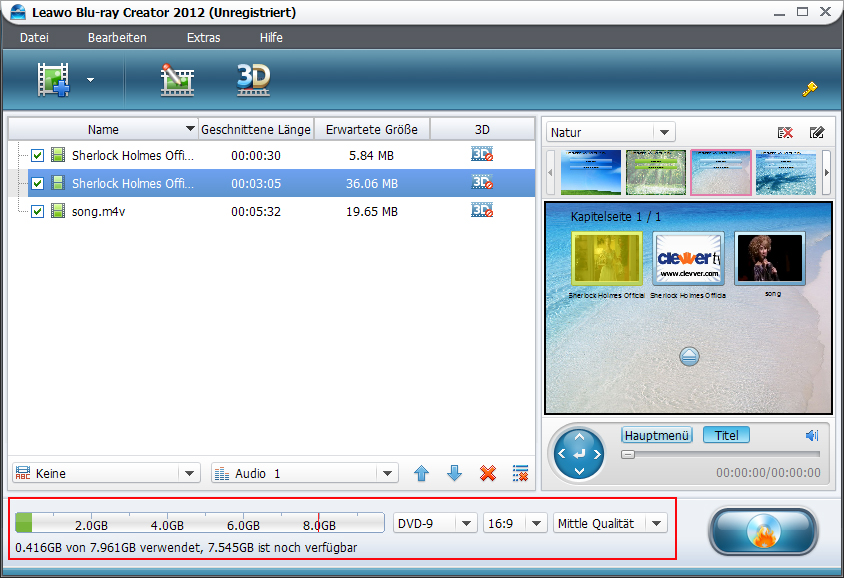Click the Erwartete Größe column header
Screen dimensions: 844x578
(x=372, y=130)
